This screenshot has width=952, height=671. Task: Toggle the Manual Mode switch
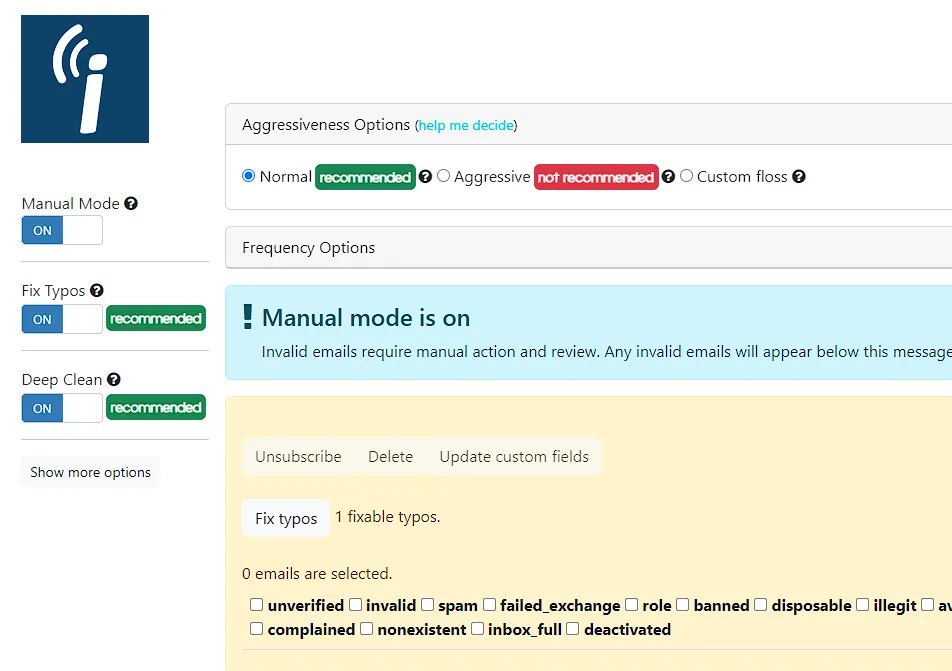point(62,230)
